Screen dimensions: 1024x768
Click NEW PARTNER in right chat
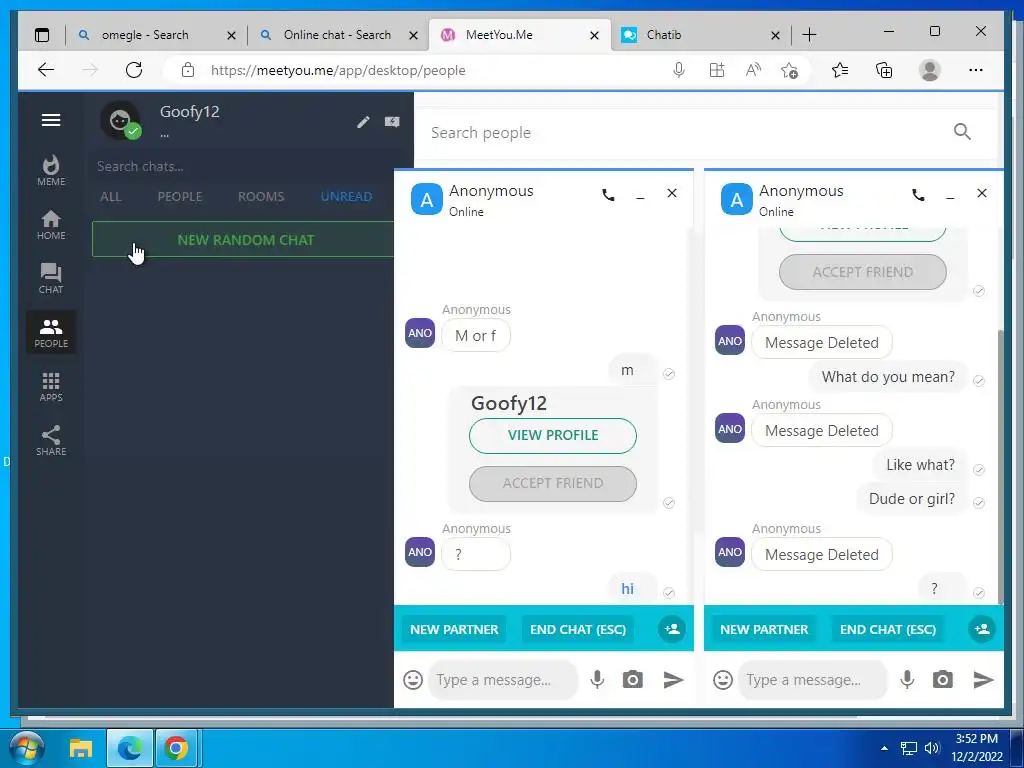[764, 630]
